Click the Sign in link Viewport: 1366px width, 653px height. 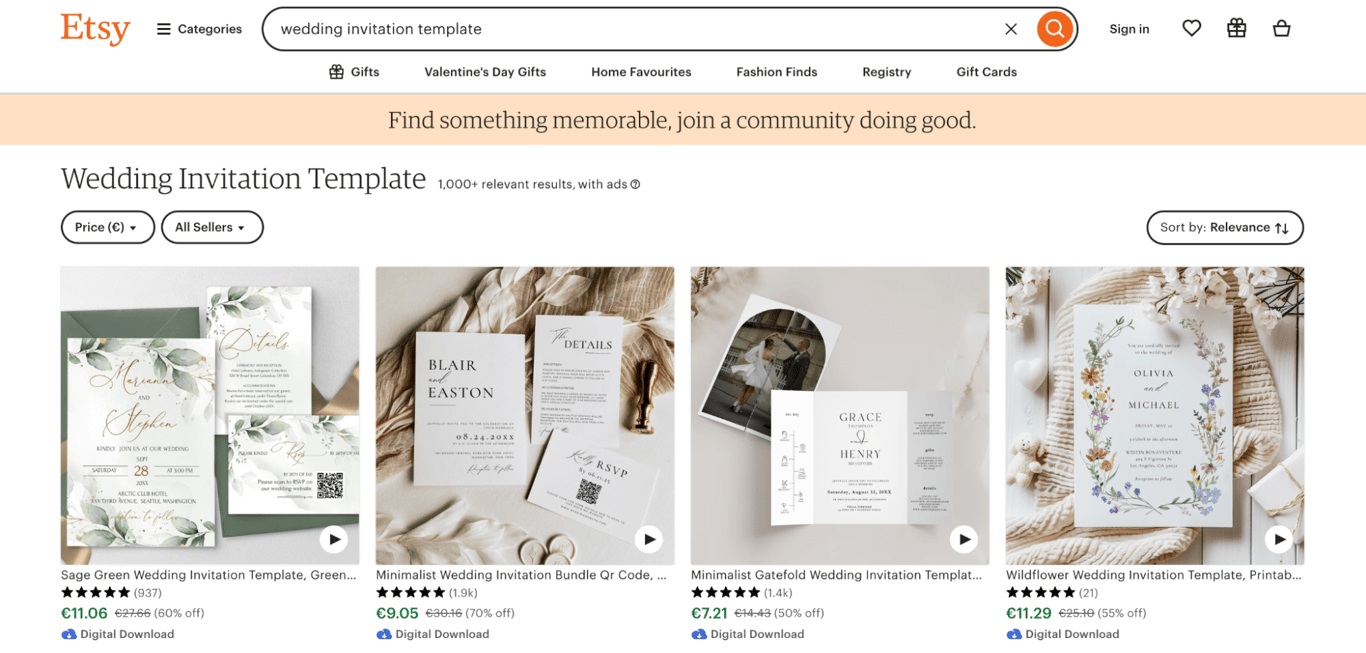click(x=1129, y=29)
